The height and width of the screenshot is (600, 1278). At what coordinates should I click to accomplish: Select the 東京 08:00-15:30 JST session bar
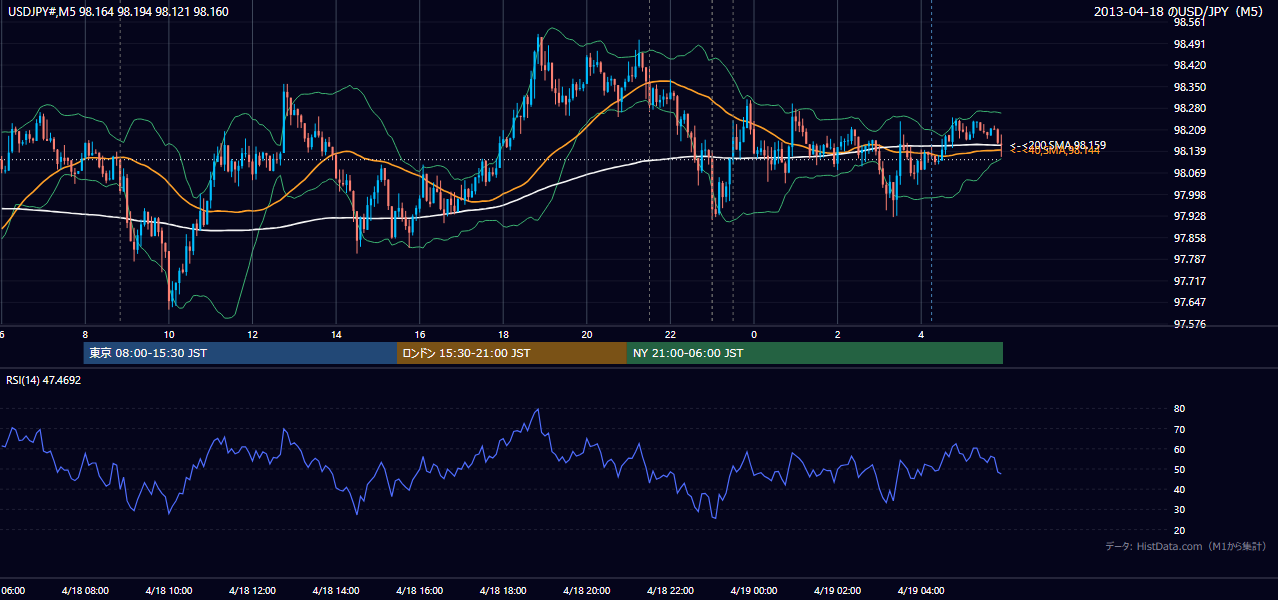240,353
